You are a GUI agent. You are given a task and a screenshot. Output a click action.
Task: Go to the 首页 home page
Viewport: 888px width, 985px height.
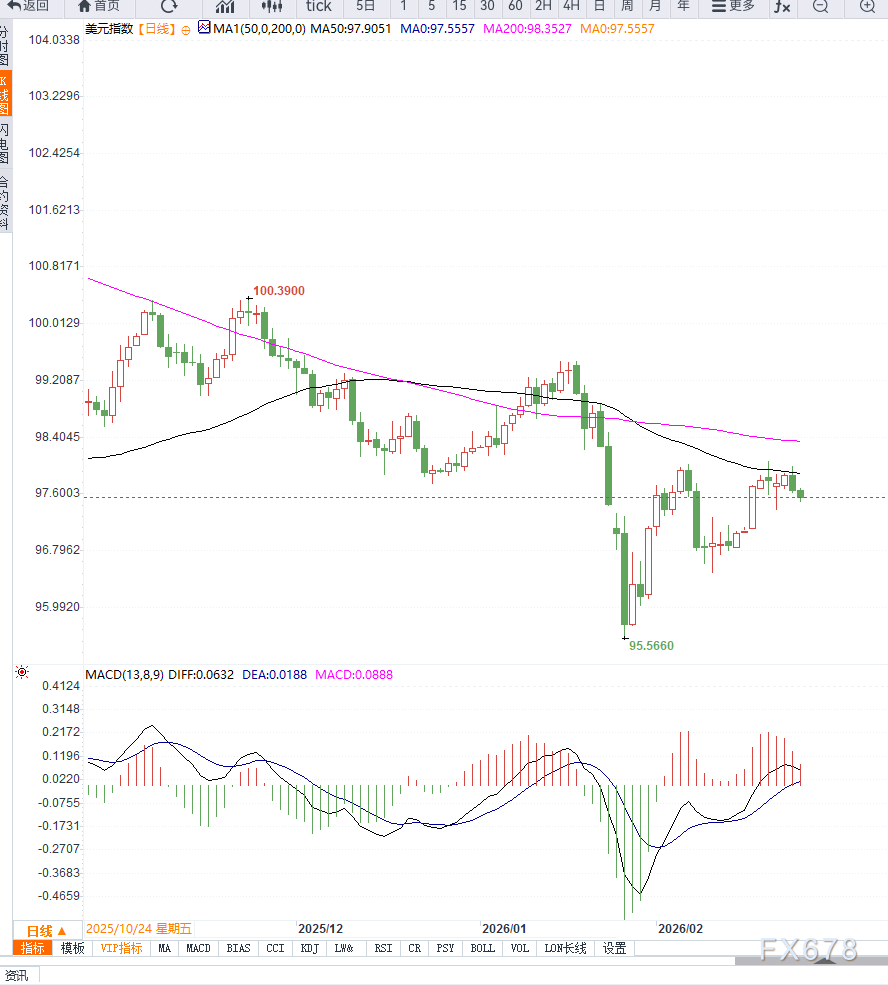[x=98, y=6]
